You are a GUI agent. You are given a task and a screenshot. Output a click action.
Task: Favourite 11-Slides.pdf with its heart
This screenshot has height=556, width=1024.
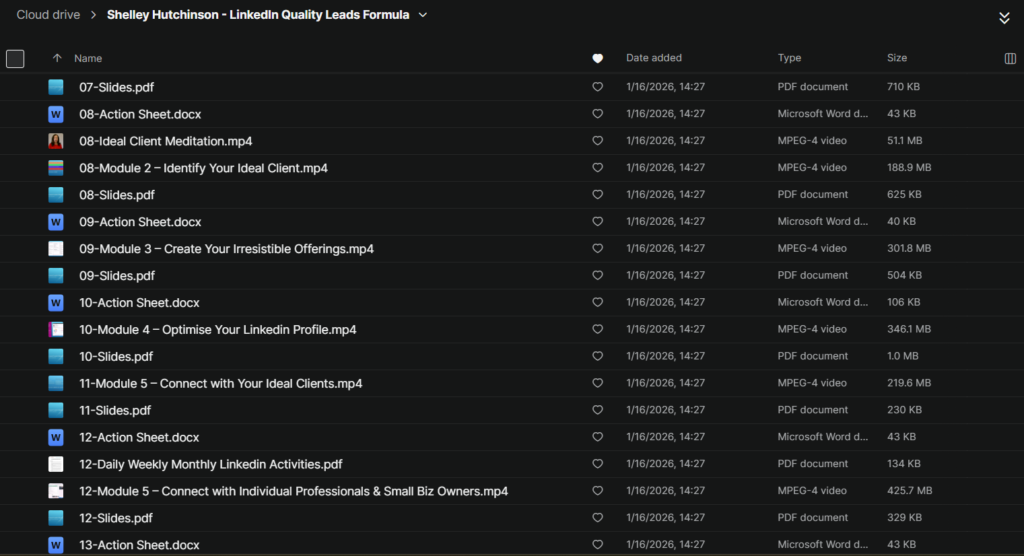[598, 410]
